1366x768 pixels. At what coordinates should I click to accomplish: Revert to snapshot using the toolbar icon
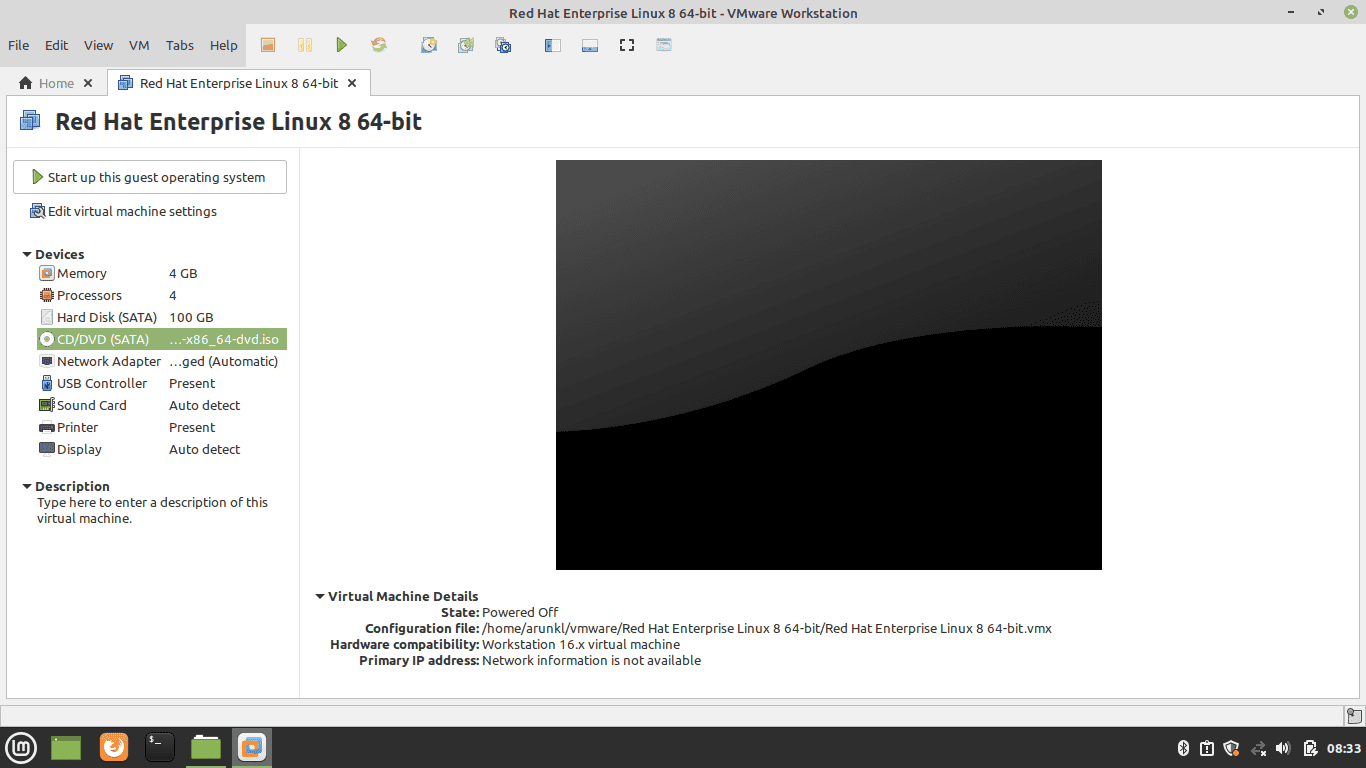(x=466, y=45)
